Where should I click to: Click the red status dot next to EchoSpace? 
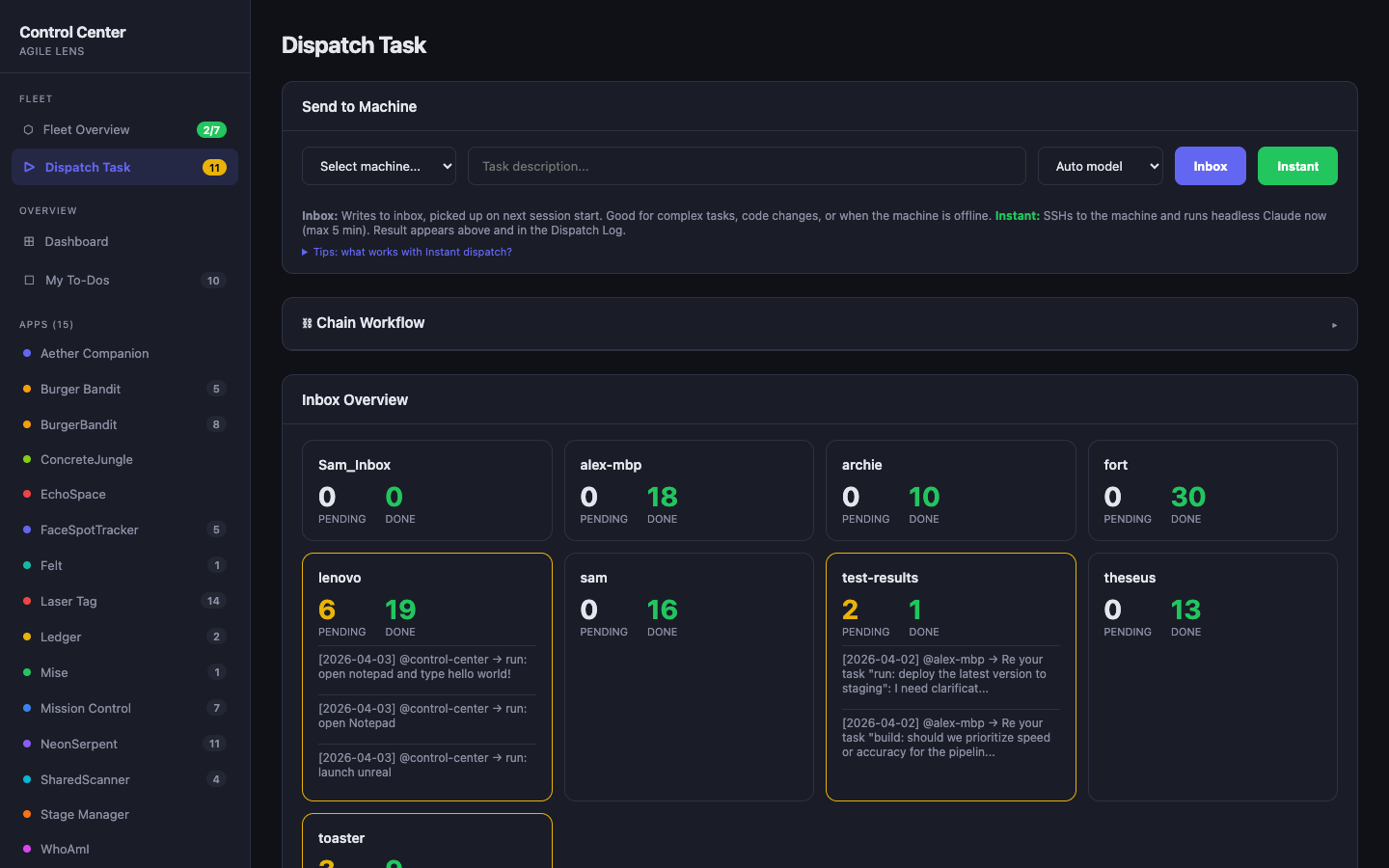(27, 494)
